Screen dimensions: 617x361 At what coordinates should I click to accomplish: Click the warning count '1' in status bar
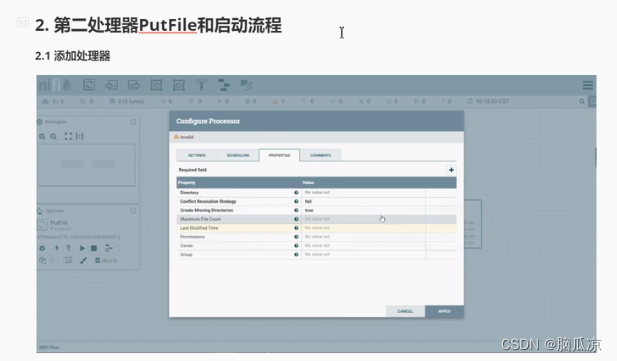coord(278,102)
